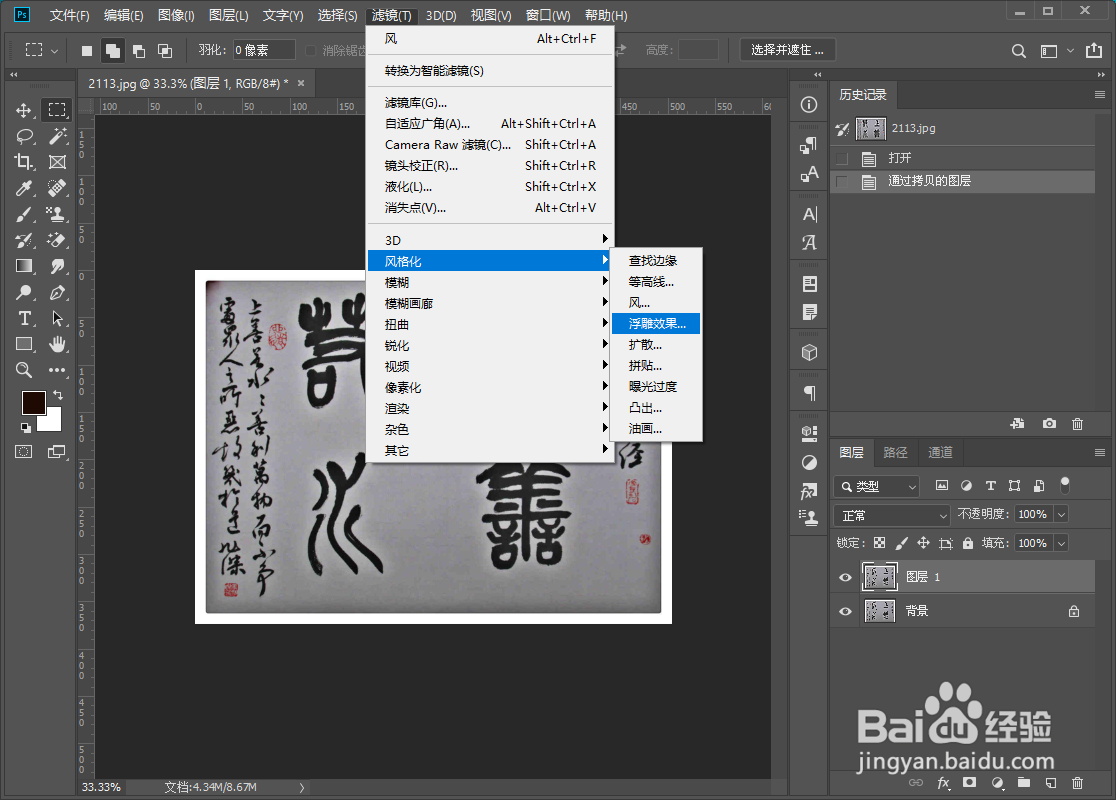1116x800 pixels.
Task: Select the Spot Healing Brush tool
Action: tap(57, 188)
